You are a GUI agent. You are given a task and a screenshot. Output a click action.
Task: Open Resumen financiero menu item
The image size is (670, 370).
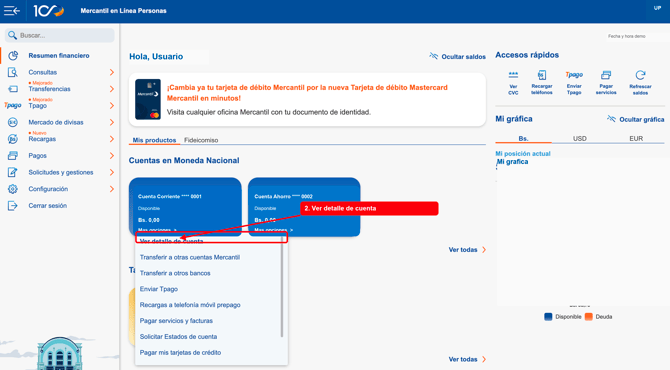(59, 56)
